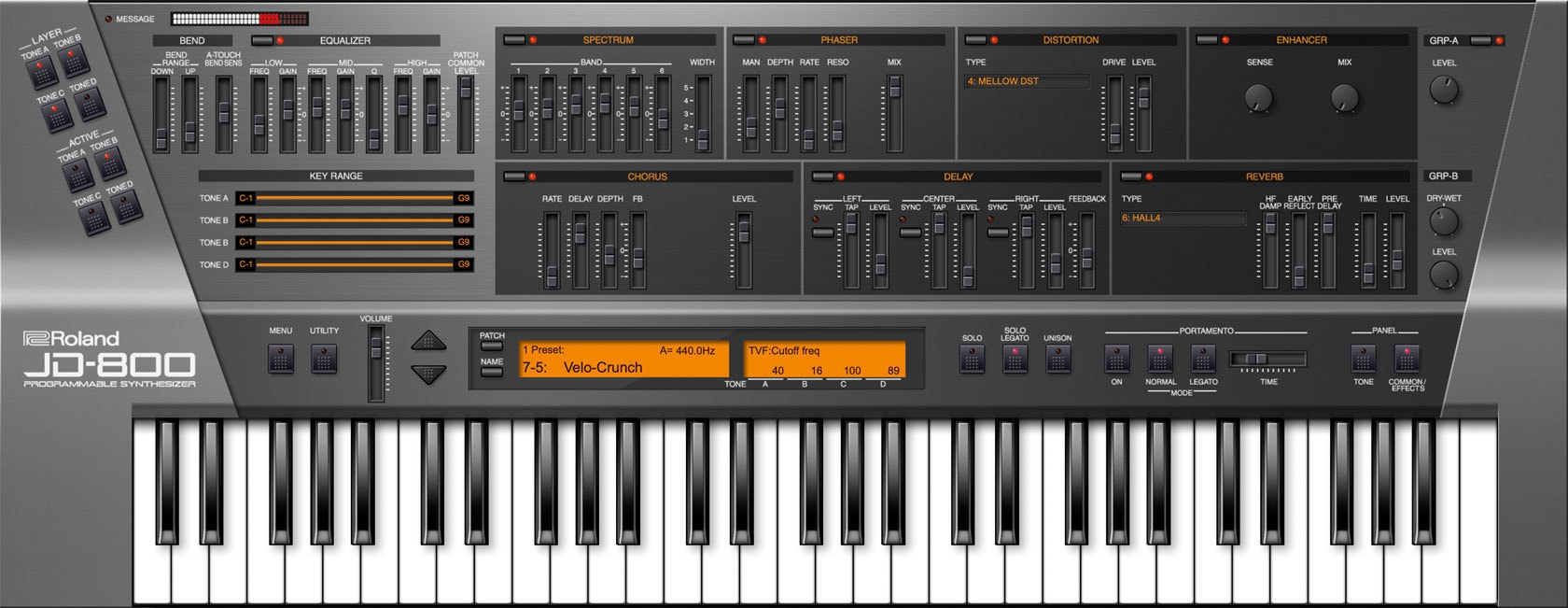Click the Panel COMMON/EFFECTS button
Viewport: 1568px width, 608px height.
tap(1407, 359)
